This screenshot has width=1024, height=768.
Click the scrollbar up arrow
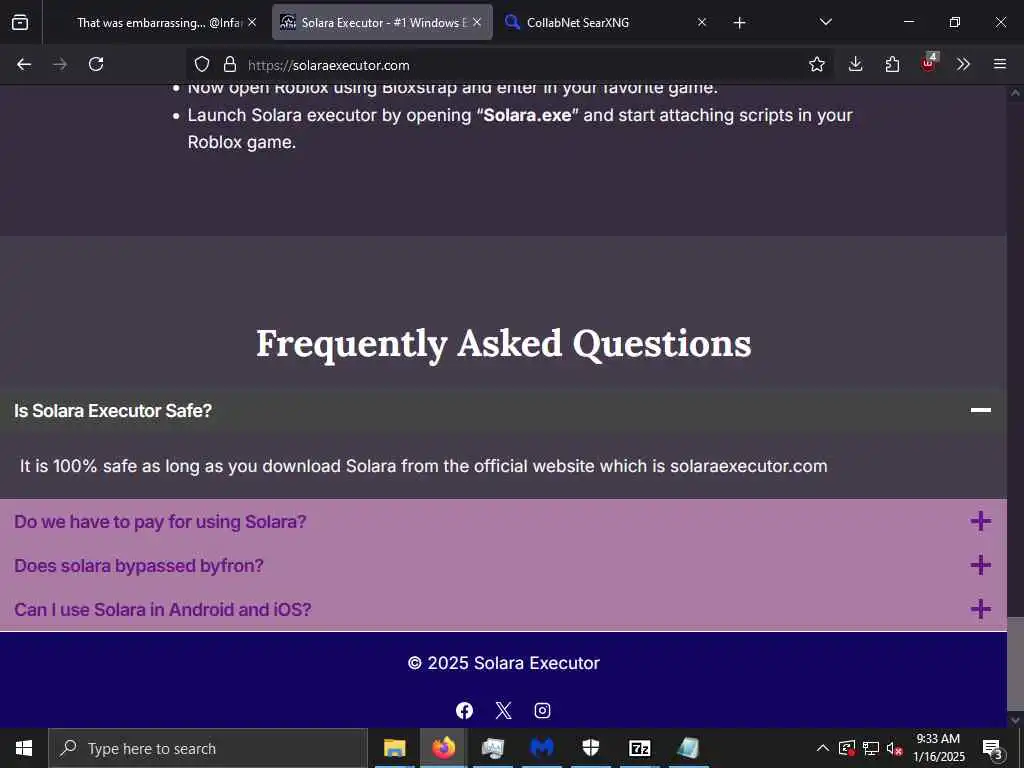(x=1015, y=93)
